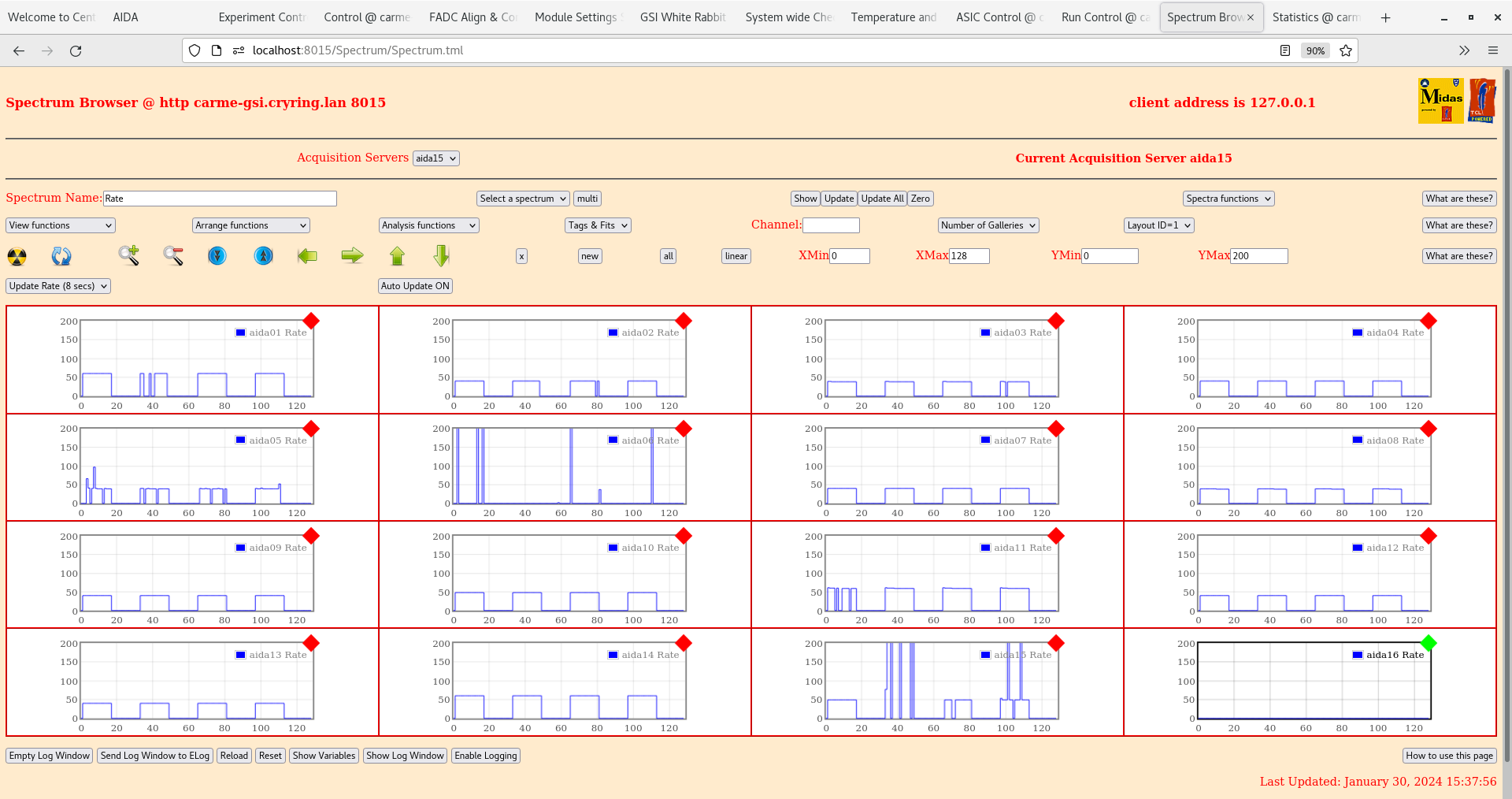Toggle Auto Update ON setting
Screen dimensions: 1512x799
(x=415, y=286)
